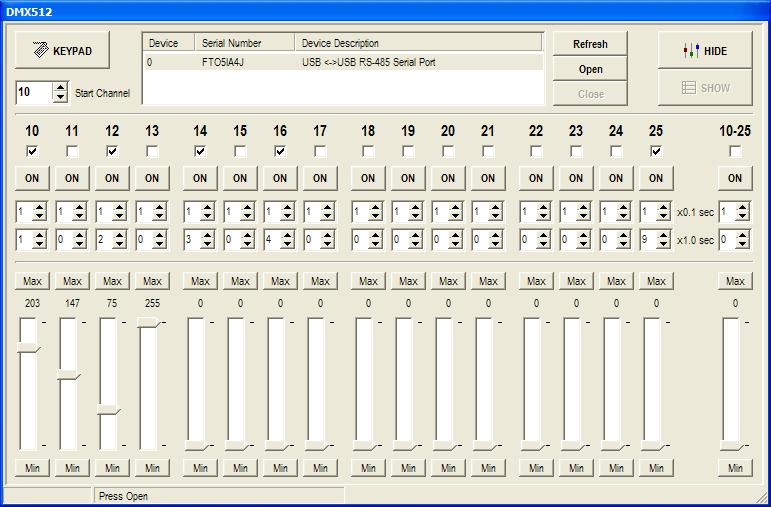771x507 pixels.
Task: Click the Open port button
Action: point(590,69)
